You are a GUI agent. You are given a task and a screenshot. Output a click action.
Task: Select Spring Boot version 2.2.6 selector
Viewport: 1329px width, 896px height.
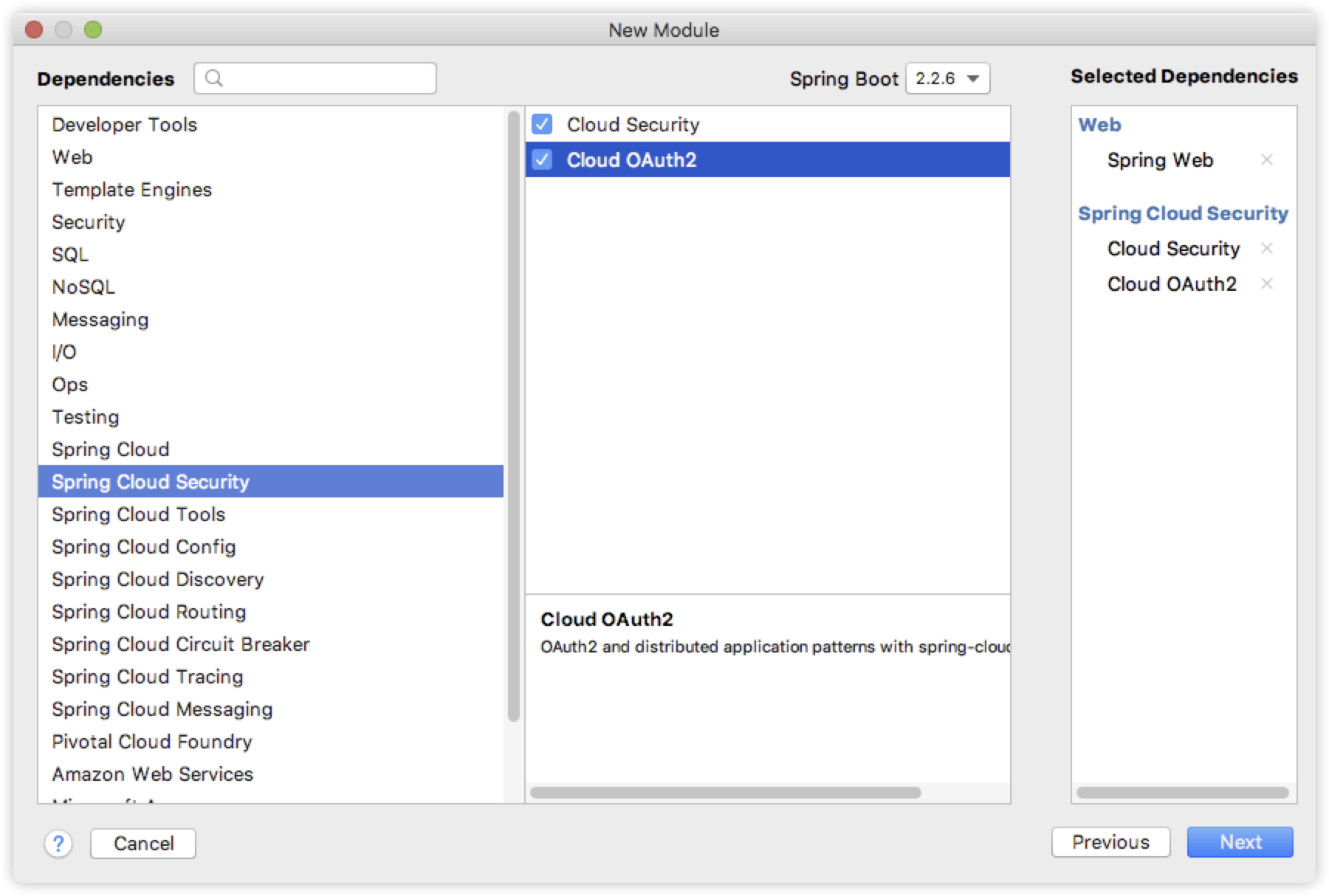947,78
